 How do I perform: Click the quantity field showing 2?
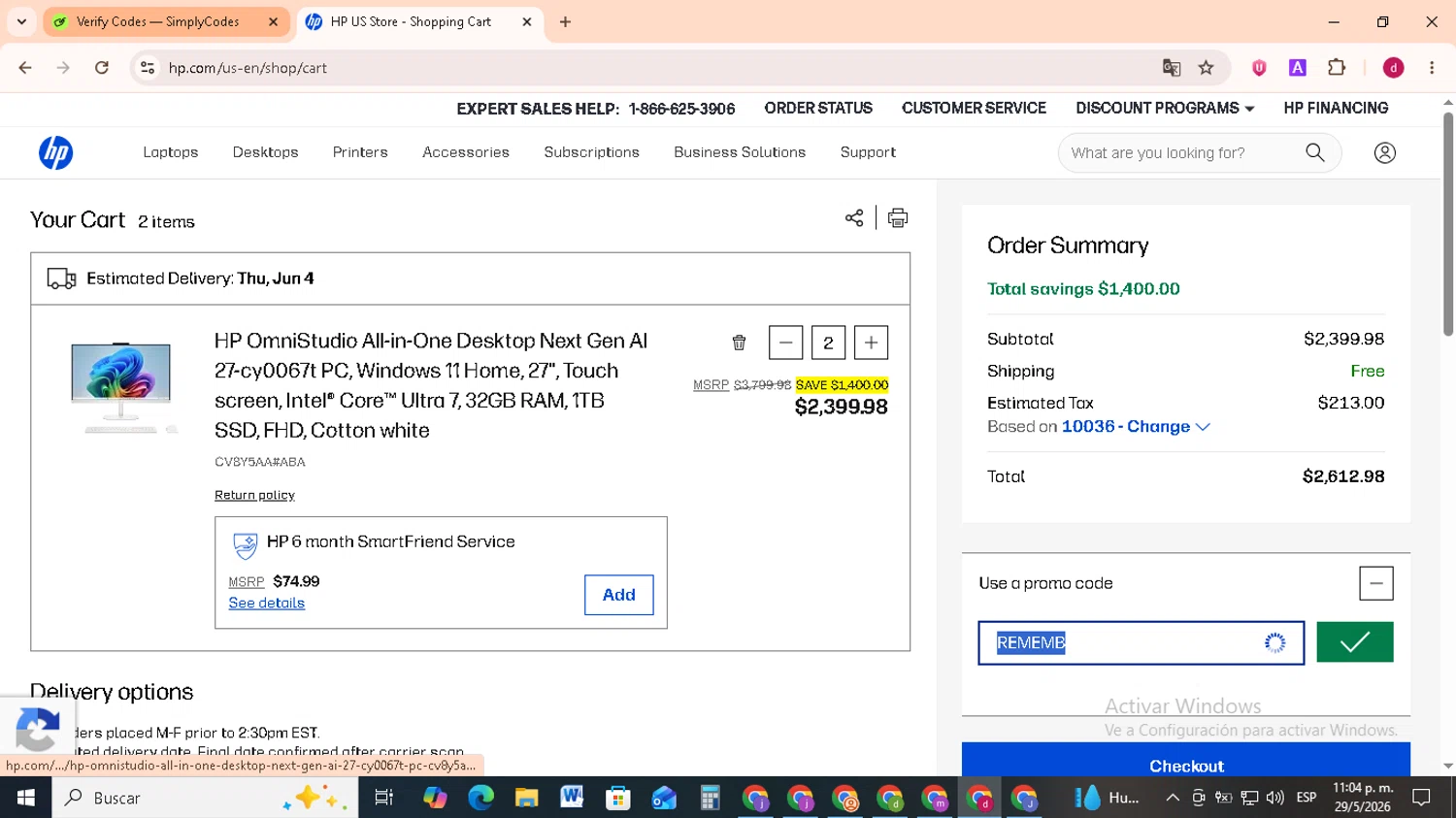tap(828, 343)
